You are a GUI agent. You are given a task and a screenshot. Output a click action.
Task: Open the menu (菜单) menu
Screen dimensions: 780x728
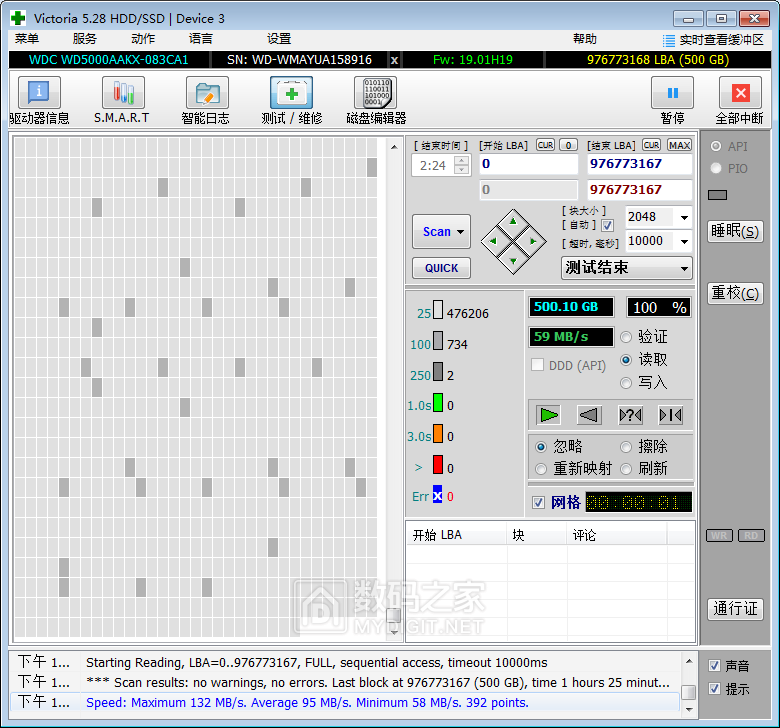(27, 39)
